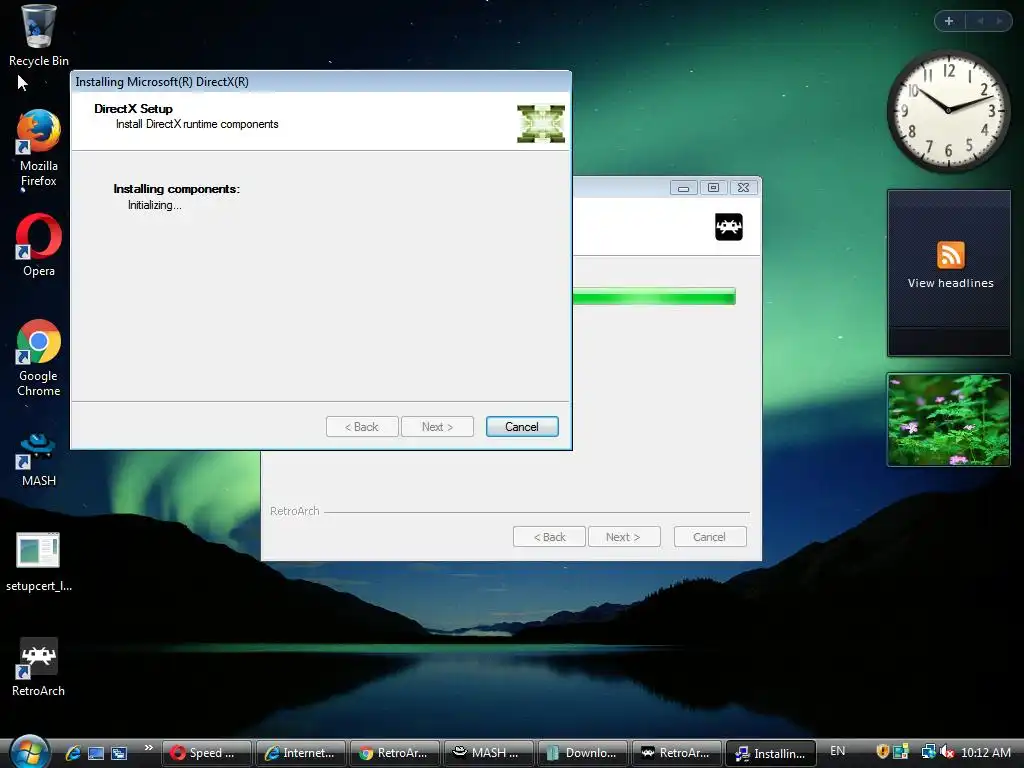Minimize the RetroArch installer window
The width and height of the screenshot is (1024, 768).
pyautogui.click(x=683, y=188)
